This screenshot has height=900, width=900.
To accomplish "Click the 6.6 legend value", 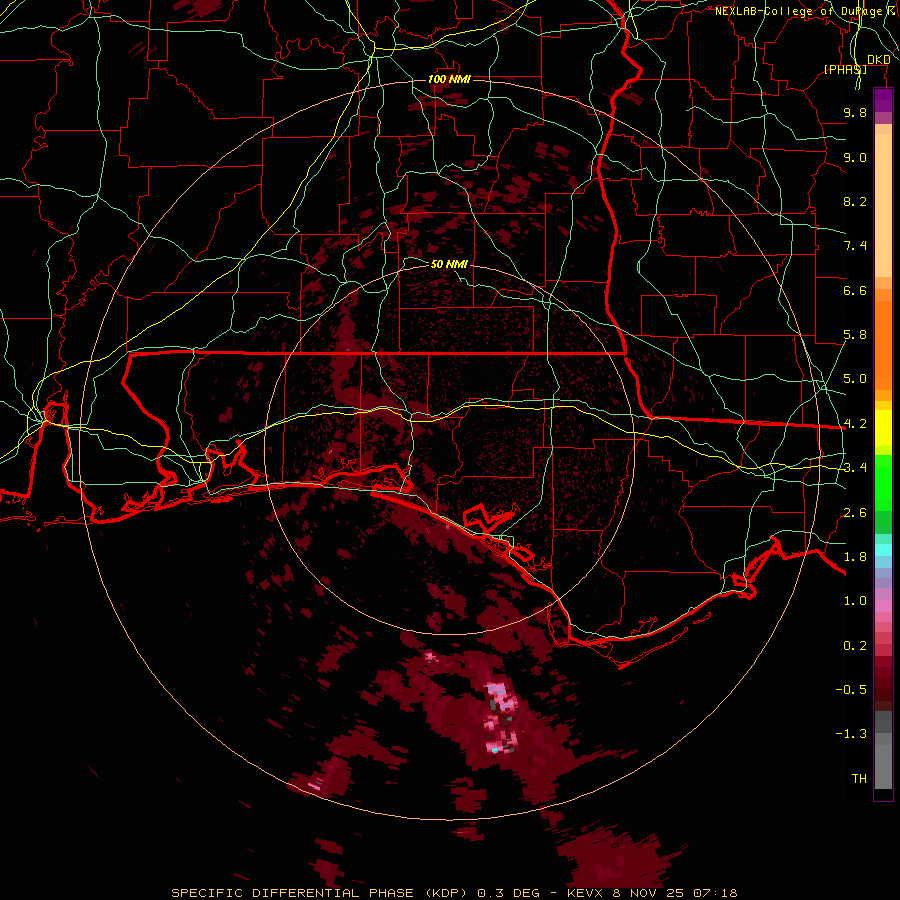I will pyautogui.click(x=855, y=290).
